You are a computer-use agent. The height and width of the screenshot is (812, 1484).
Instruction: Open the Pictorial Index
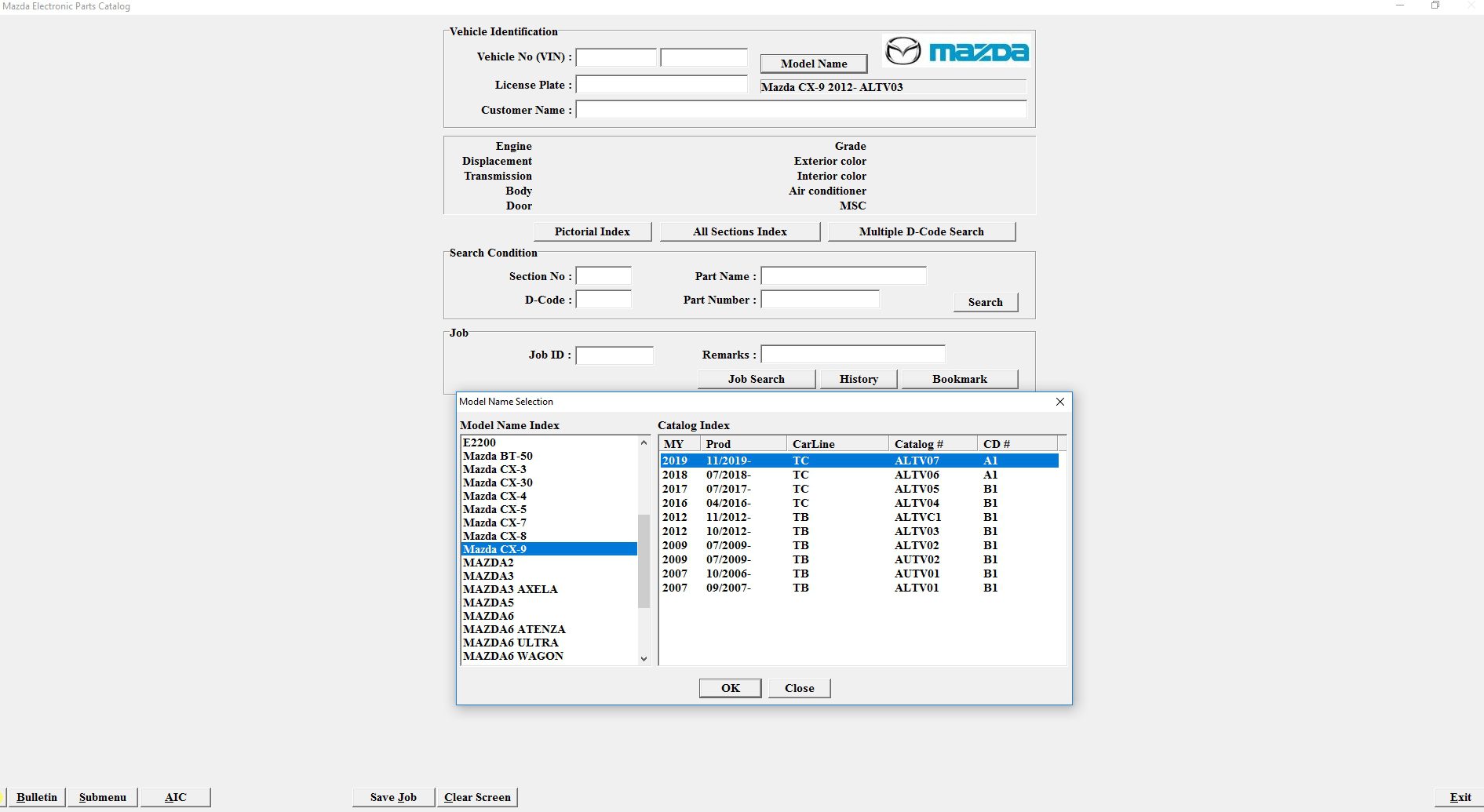[x=592, y=231]
